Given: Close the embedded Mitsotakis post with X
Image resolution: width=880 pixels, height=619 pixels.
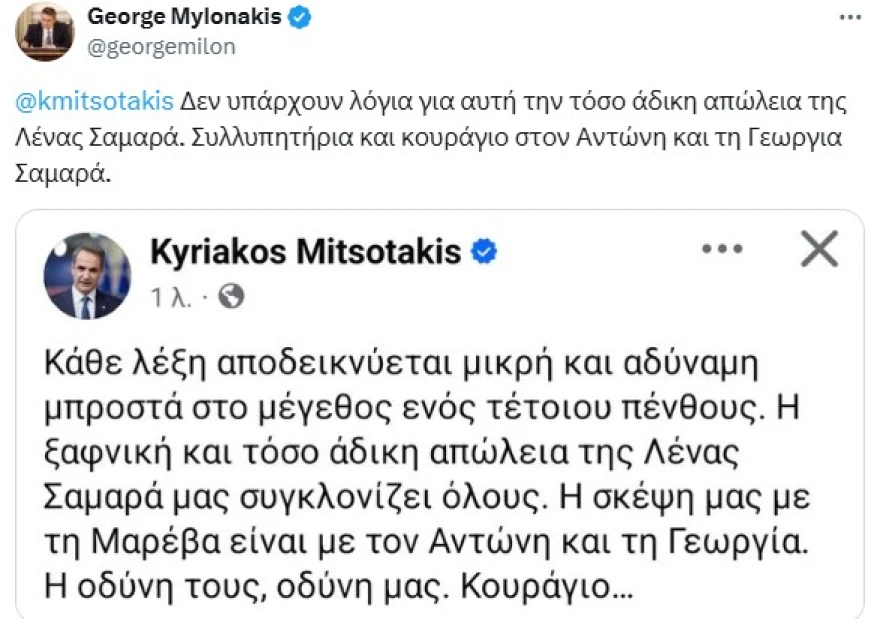Looking at the screenshot, I should point(820,249).
